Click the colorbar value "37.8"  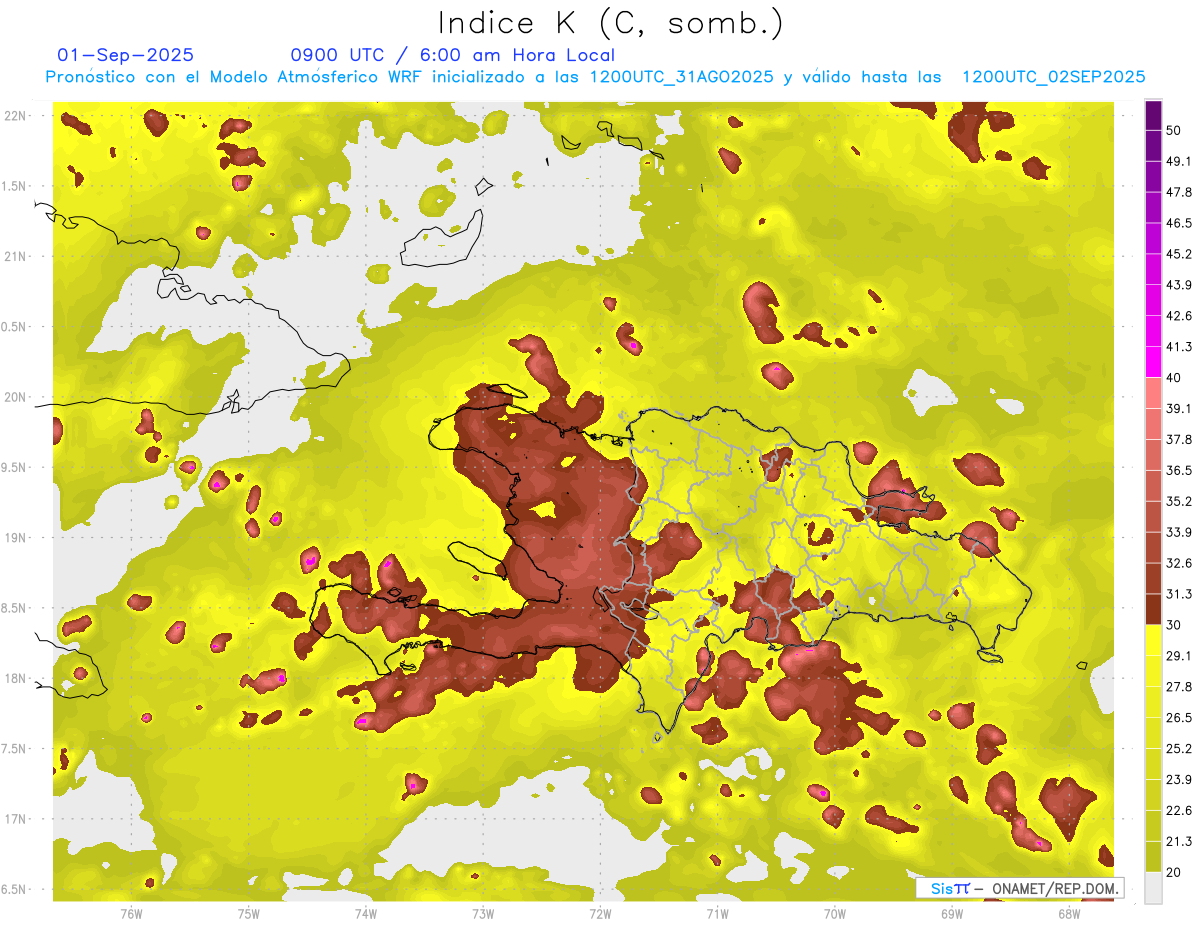pyautogui.click(x=1179, y=439)
